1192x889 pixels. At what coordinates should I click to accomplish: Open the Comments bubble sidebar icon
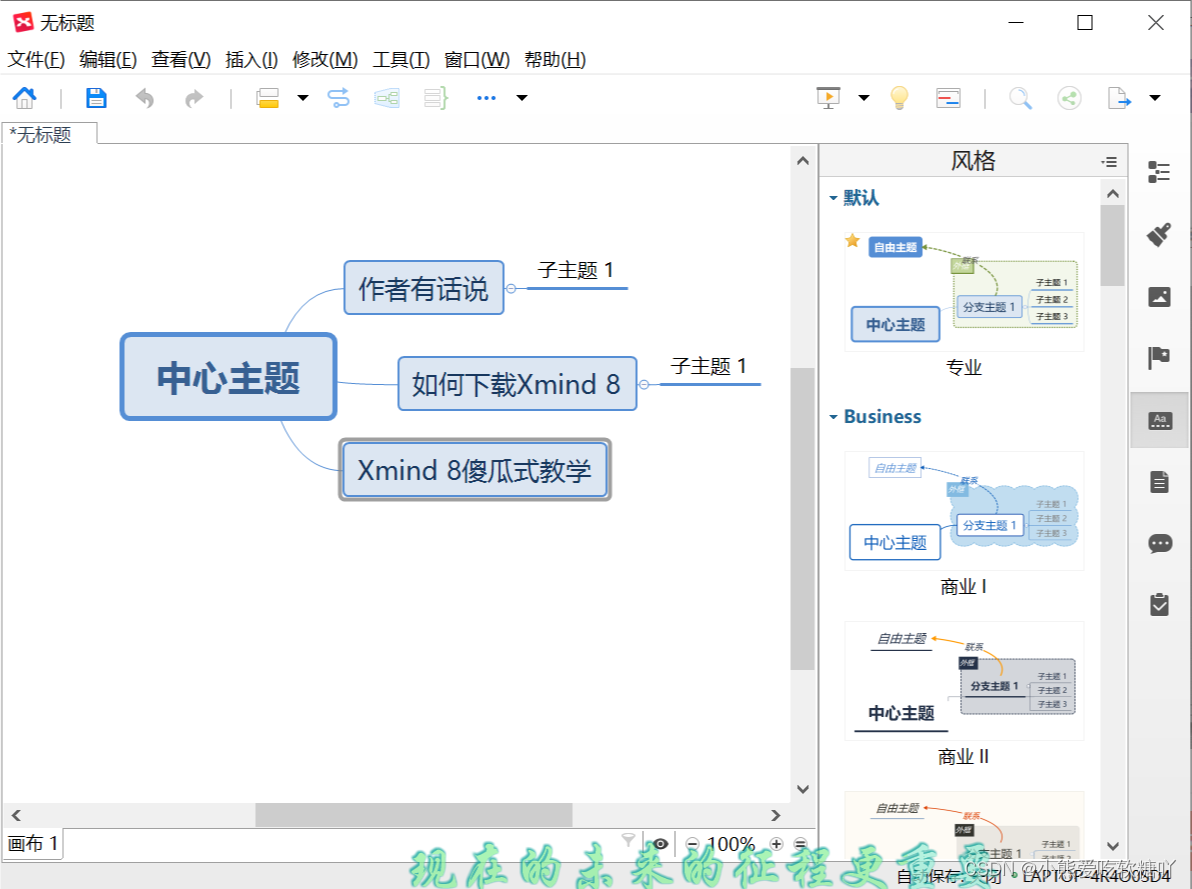(x=1160, y=544)
